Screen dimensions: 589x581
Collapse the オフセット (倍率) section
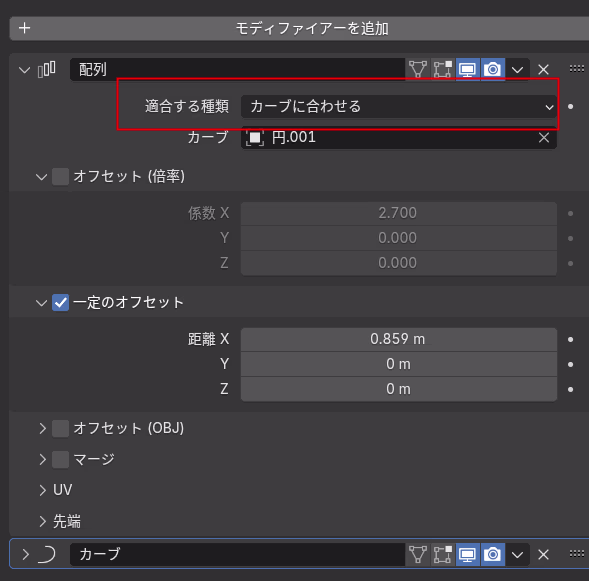click(41, 177)
